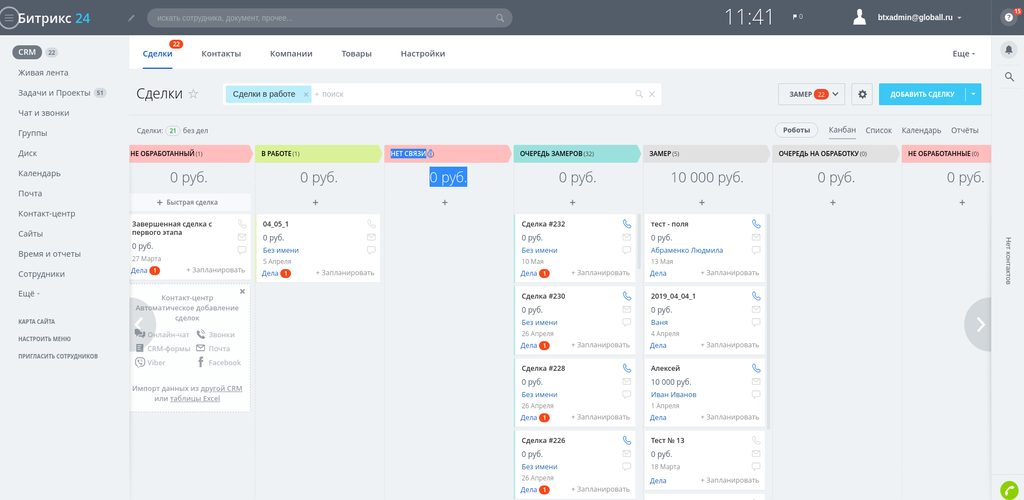Star the Сделки page as favorite
This screenshot has width=1024, height=500.
(193, 94)
